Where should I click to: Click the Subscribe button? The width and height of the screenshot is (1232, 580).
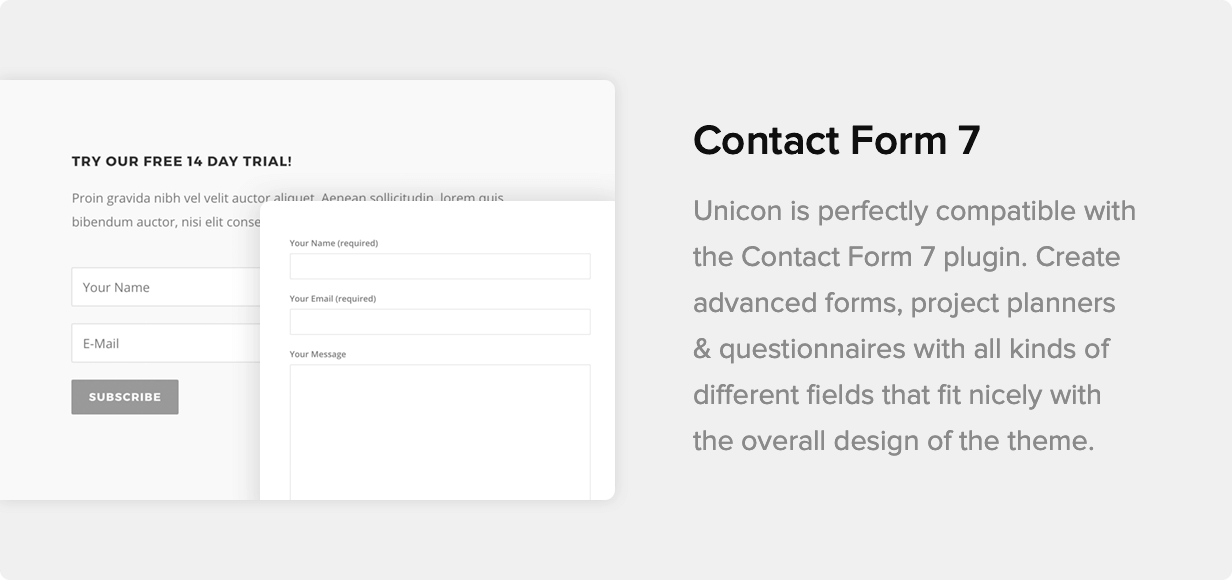[x=125, y=397]
